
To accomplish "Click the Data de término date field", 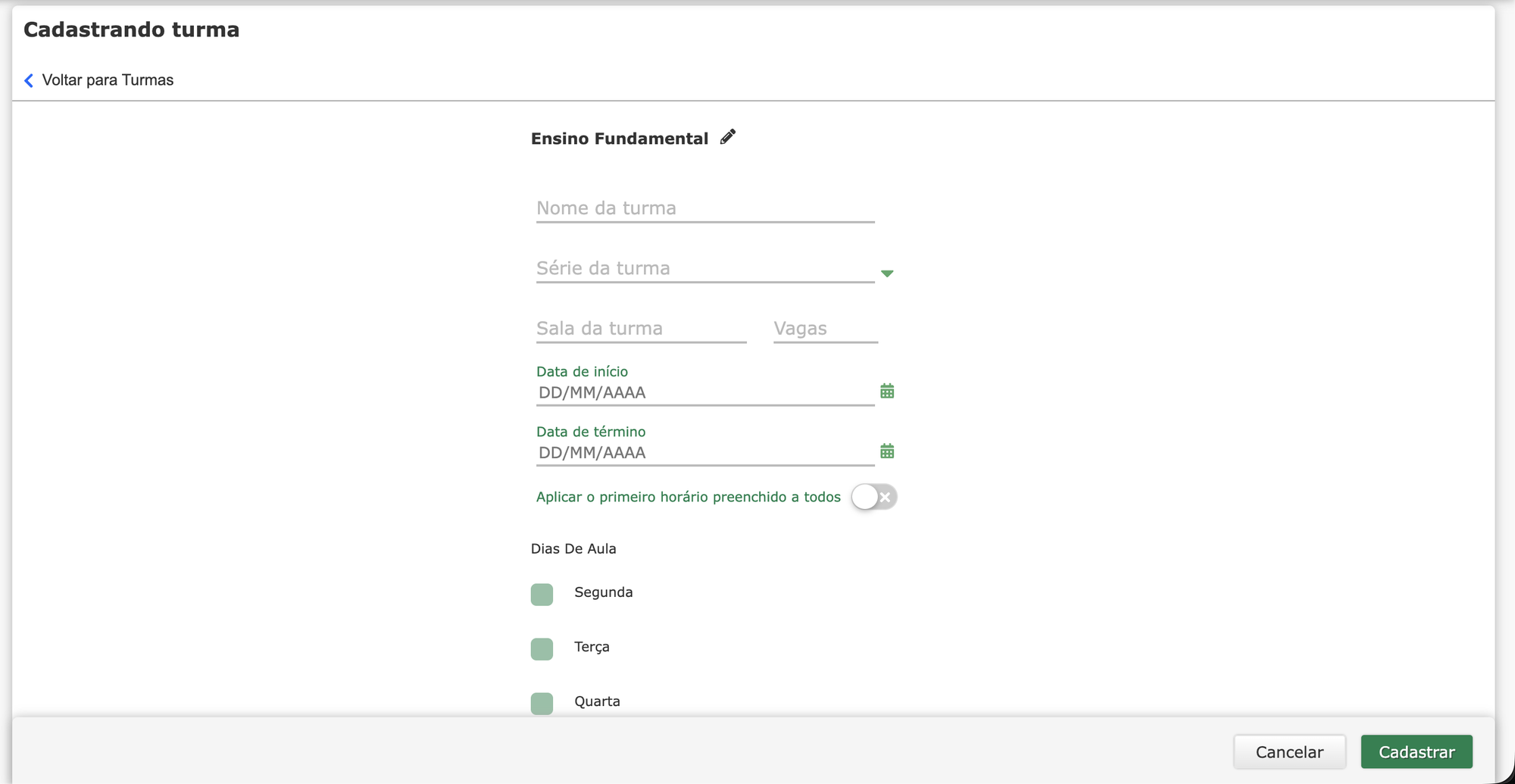I will pos(705,453).
